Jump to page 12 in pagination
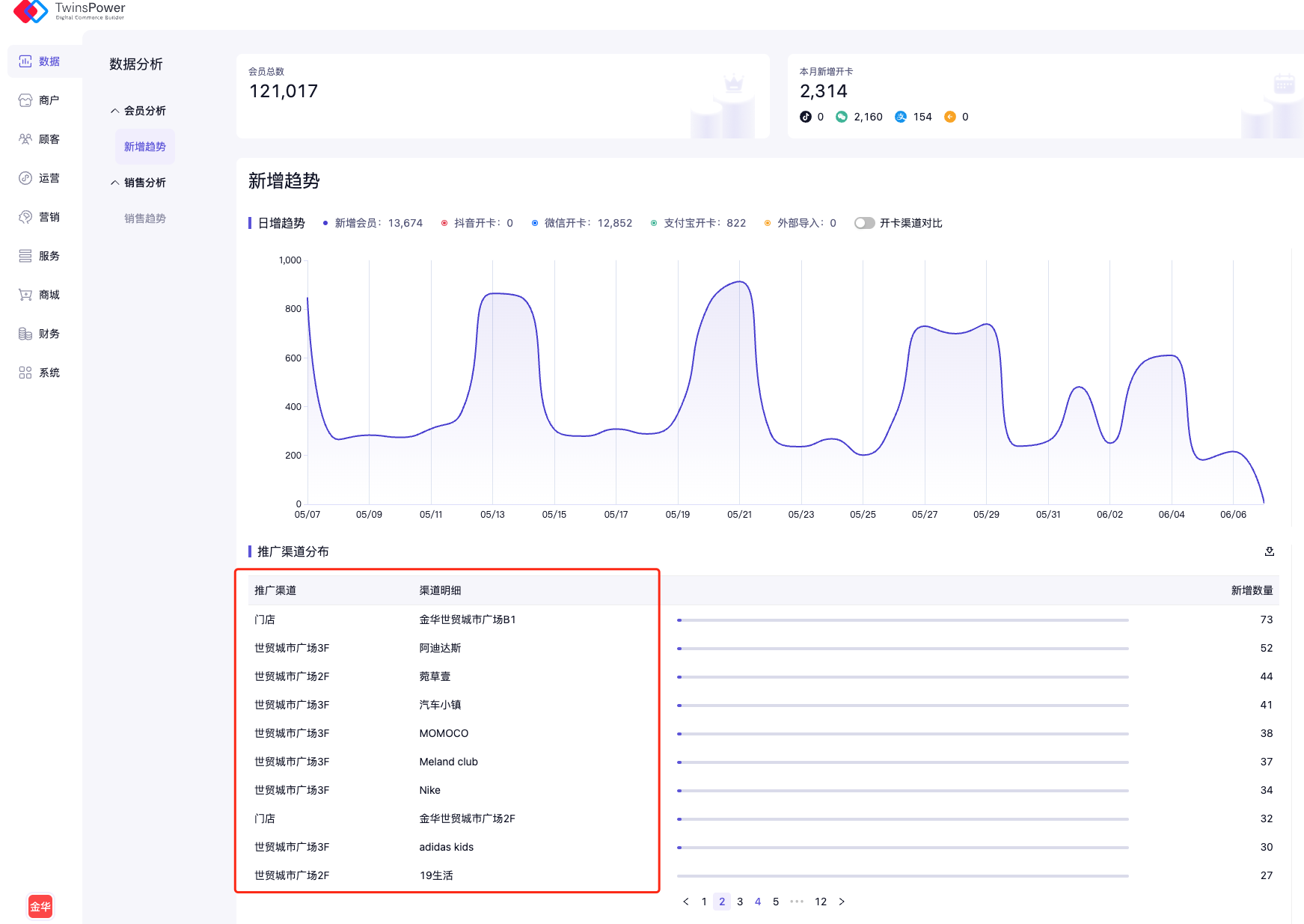1304x924 pixels. click(821, 902)
